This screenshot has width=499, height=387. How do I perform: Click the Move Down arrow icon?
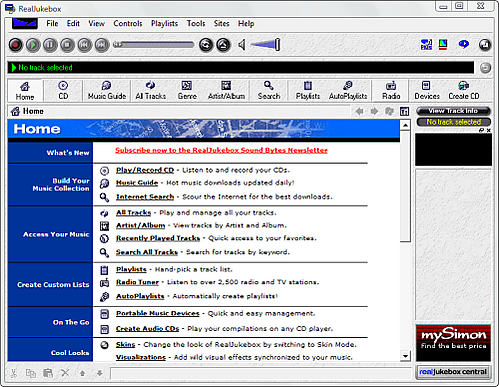point(99,373)
